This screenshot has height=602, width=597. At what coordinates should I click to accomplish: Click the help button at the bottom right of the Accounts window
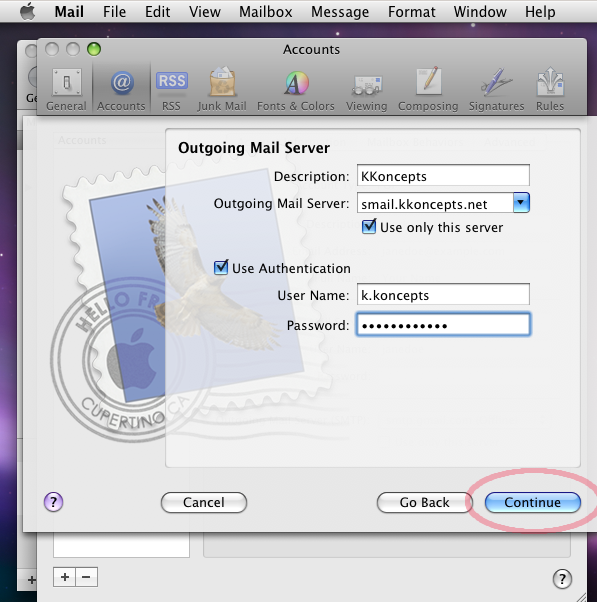562,579
